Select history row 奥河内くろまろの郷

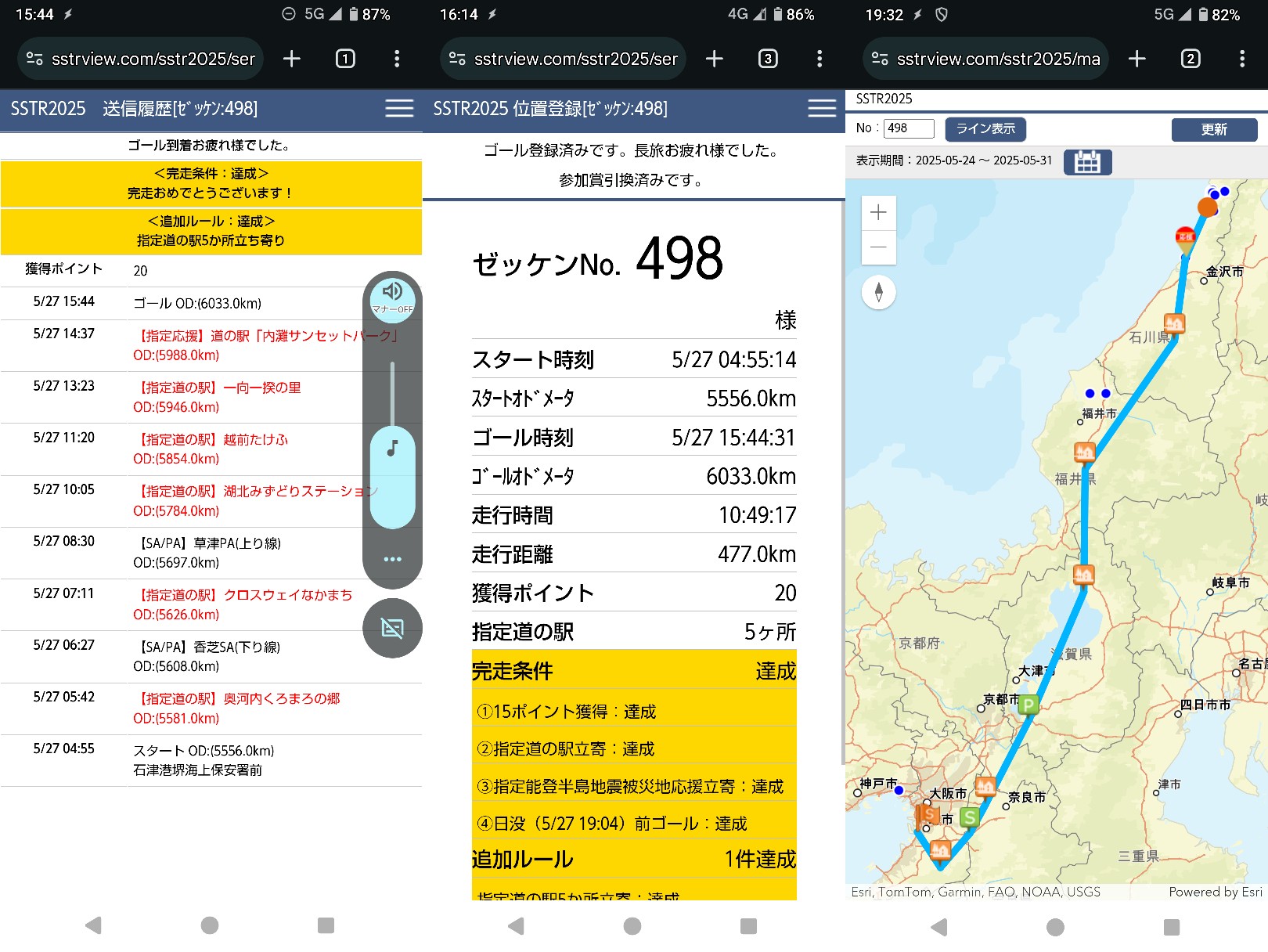point(211,709)
